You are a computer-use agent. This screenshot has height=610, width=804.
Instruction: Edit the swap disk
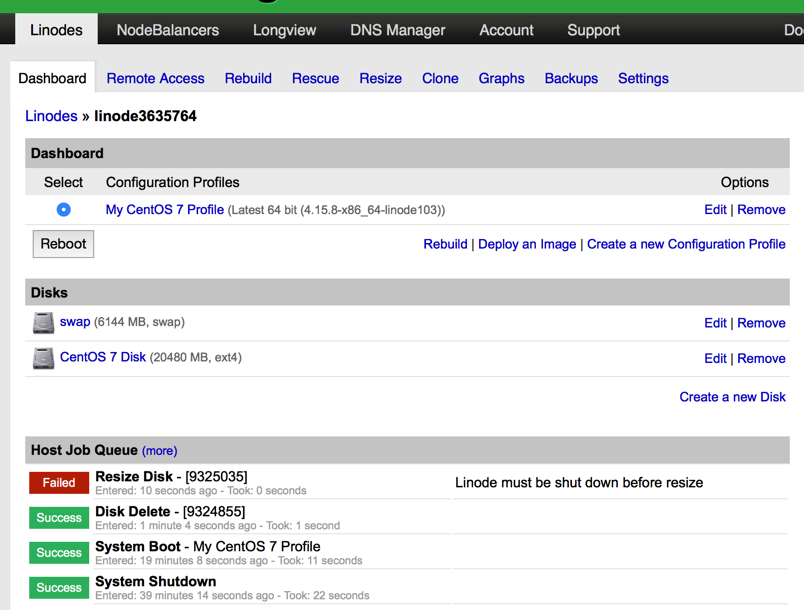pyautogui.click(x=715, y=323)
